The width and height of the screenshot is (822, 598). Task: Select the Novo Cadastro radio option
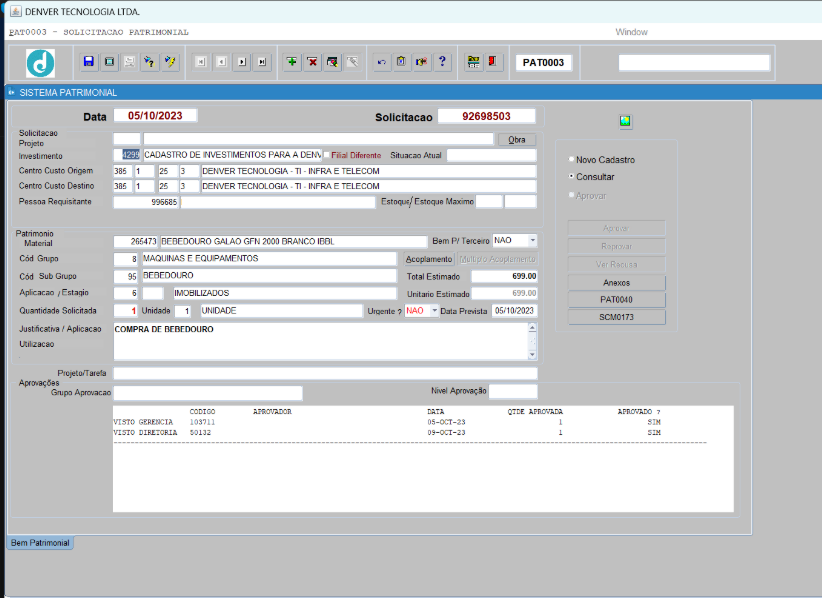pos(572,160)
